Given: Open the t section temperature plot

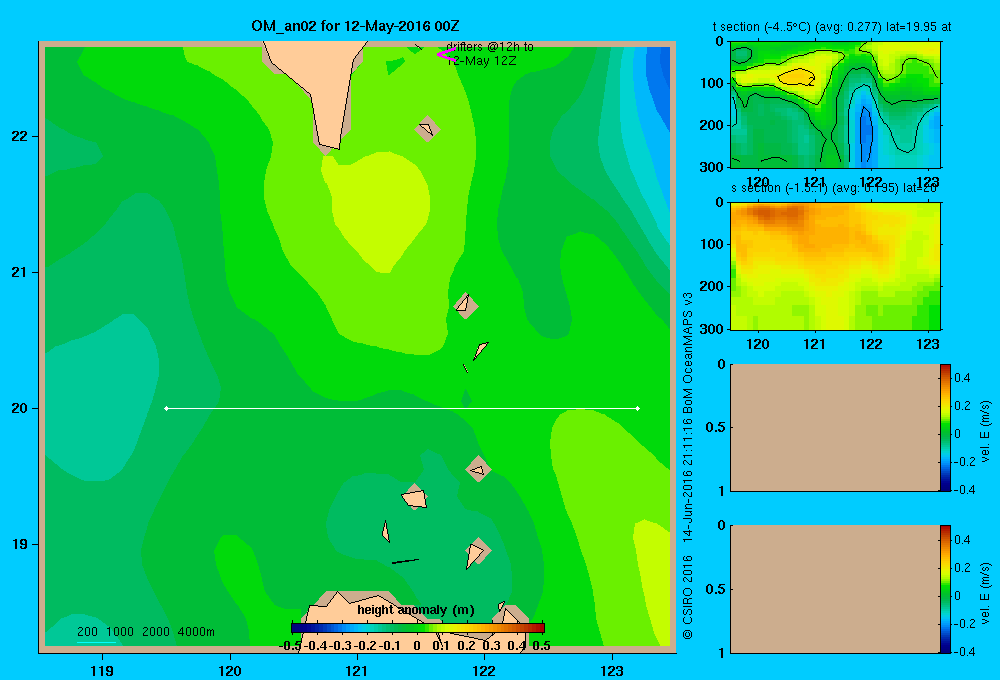Looking at the screenshot, I should (x=835, y=104).
